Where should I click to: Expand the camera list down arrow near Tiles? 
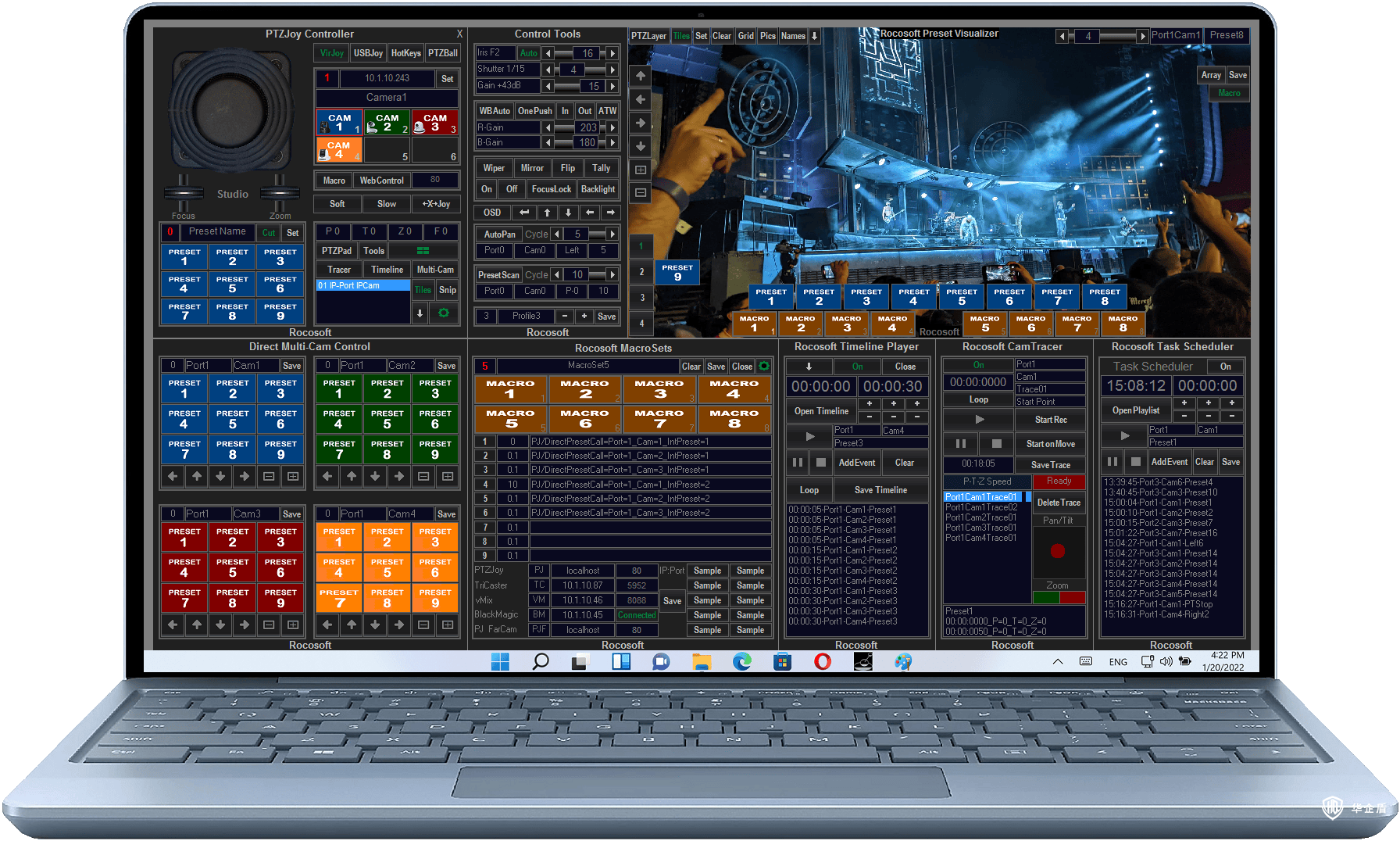click(420, 313)
